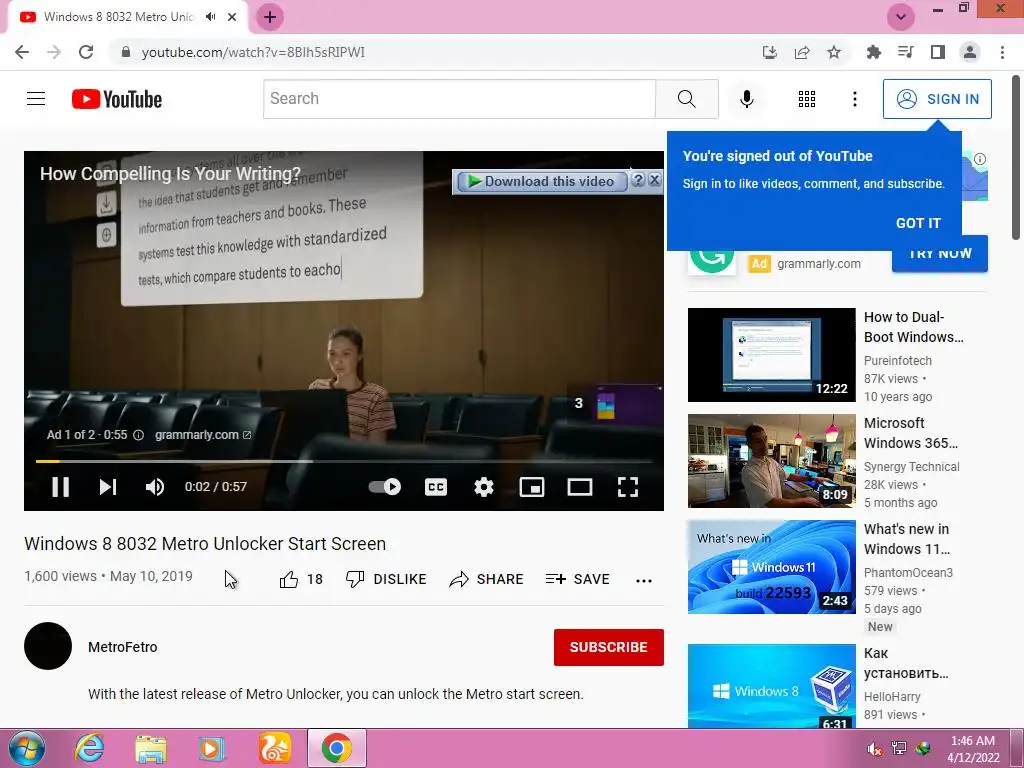Click the SIGN IN button

coord(937,99)
